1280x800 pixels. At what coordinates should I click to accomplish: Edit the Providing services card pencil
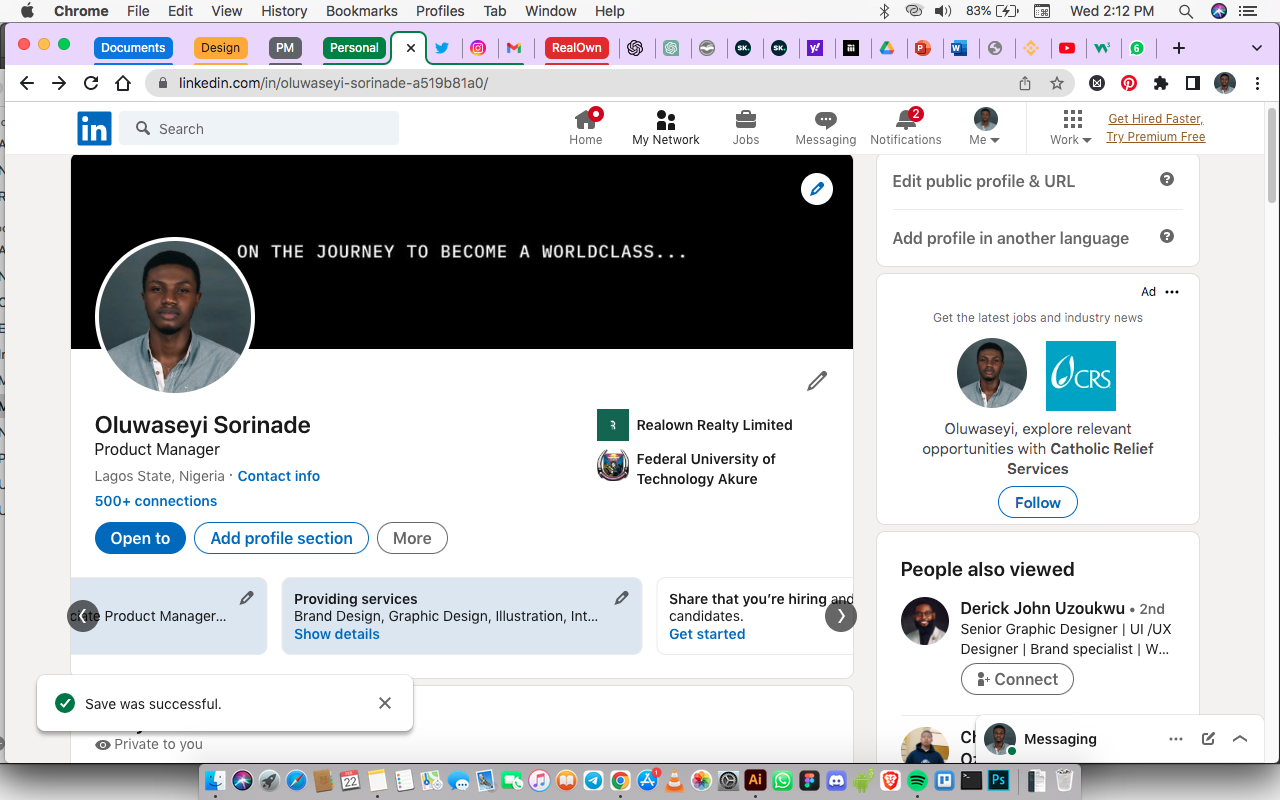click(x=621, y=598)
